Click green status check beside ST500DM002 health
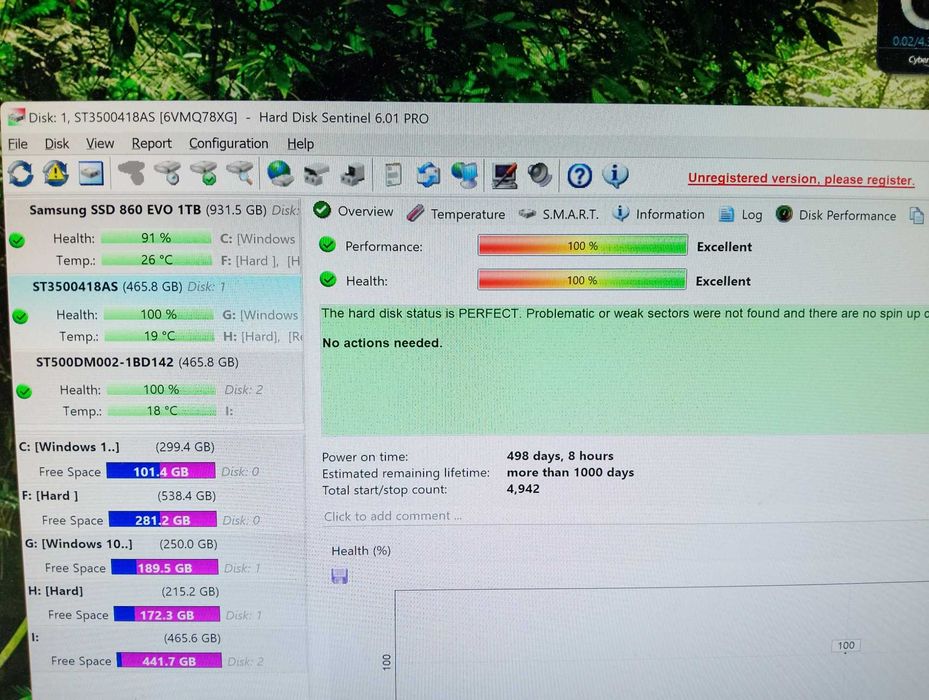 tap(24, 391)
